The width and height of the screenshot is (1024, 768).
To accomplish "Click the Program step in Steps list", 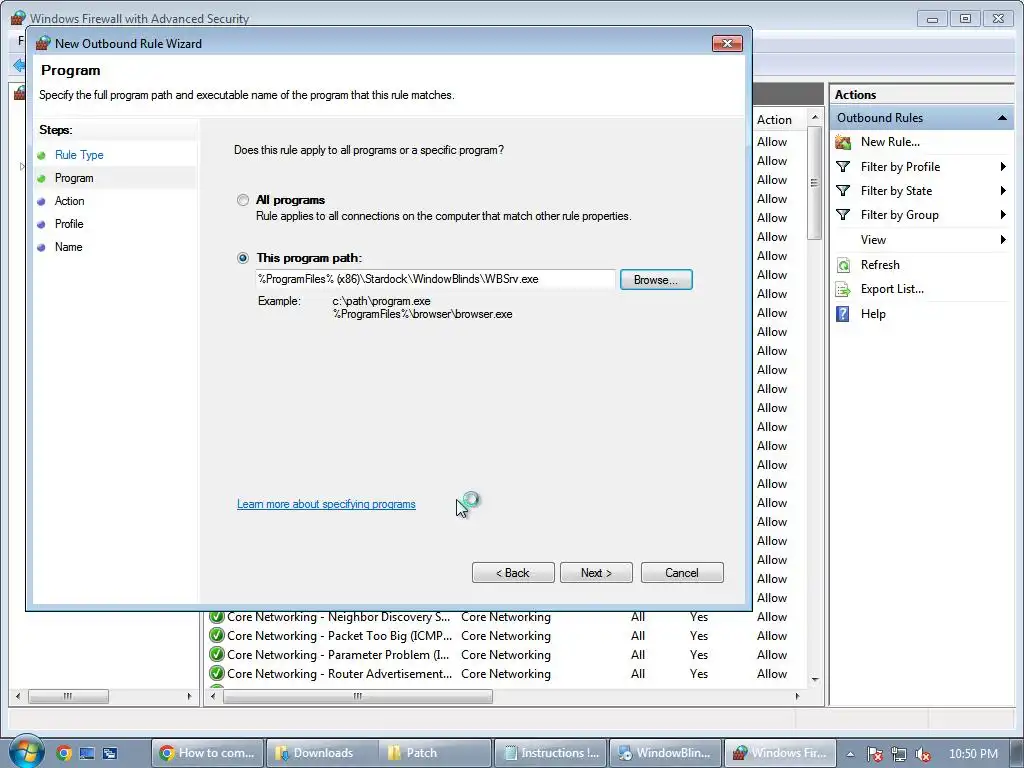I will (74, 178).
